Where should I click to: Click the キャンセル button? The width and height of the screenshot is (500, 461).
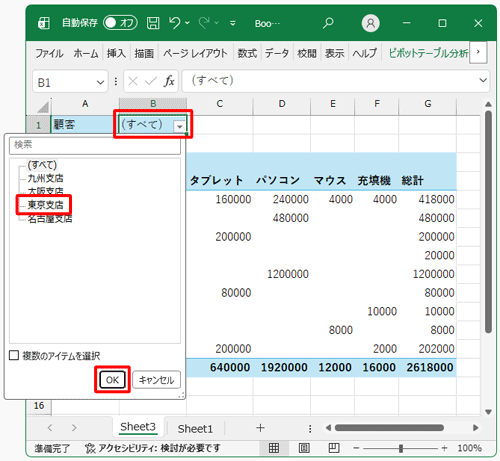coord(156,380)
